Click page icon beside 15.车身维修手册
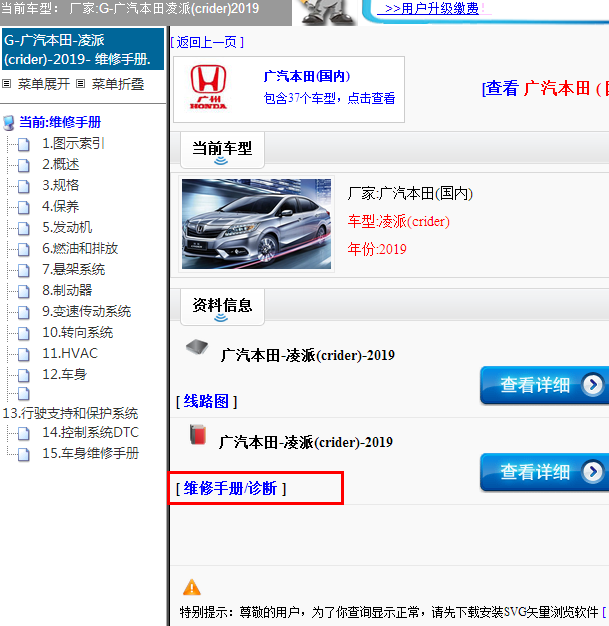 24,454
